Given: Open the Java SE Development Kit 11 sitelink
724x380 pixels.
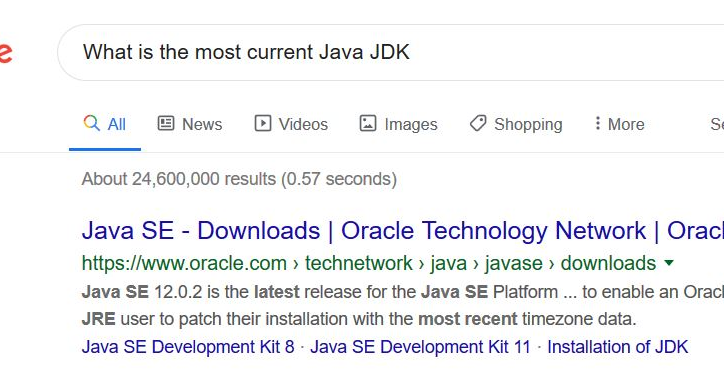Looking at the screenshot, I should click(x=420, y=347).
